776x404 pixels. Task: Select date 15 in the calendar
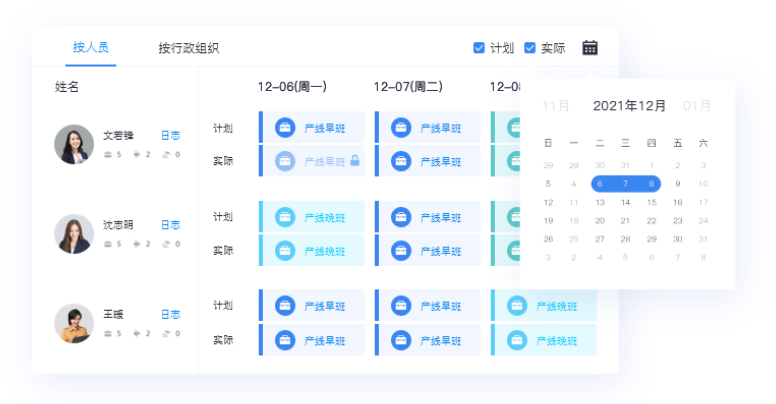(651, 202)
